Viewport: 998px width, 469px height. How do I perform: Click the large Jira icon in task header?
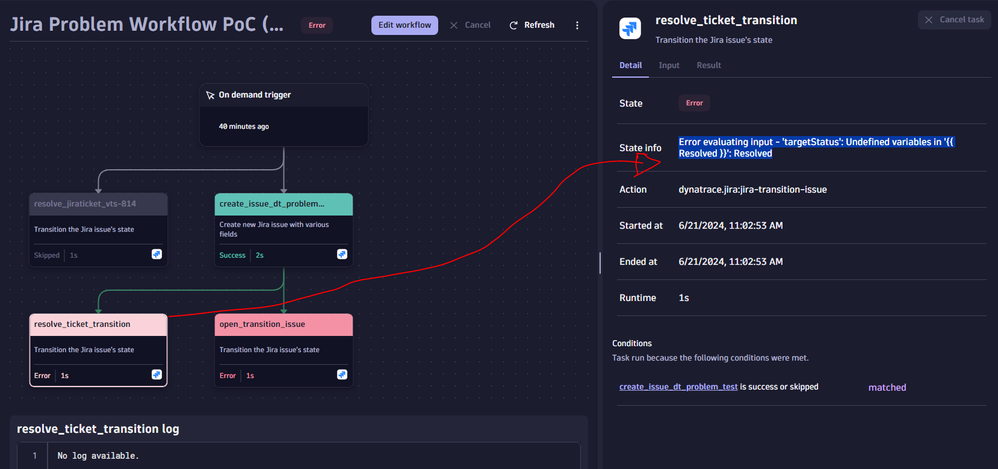[631, 28]
